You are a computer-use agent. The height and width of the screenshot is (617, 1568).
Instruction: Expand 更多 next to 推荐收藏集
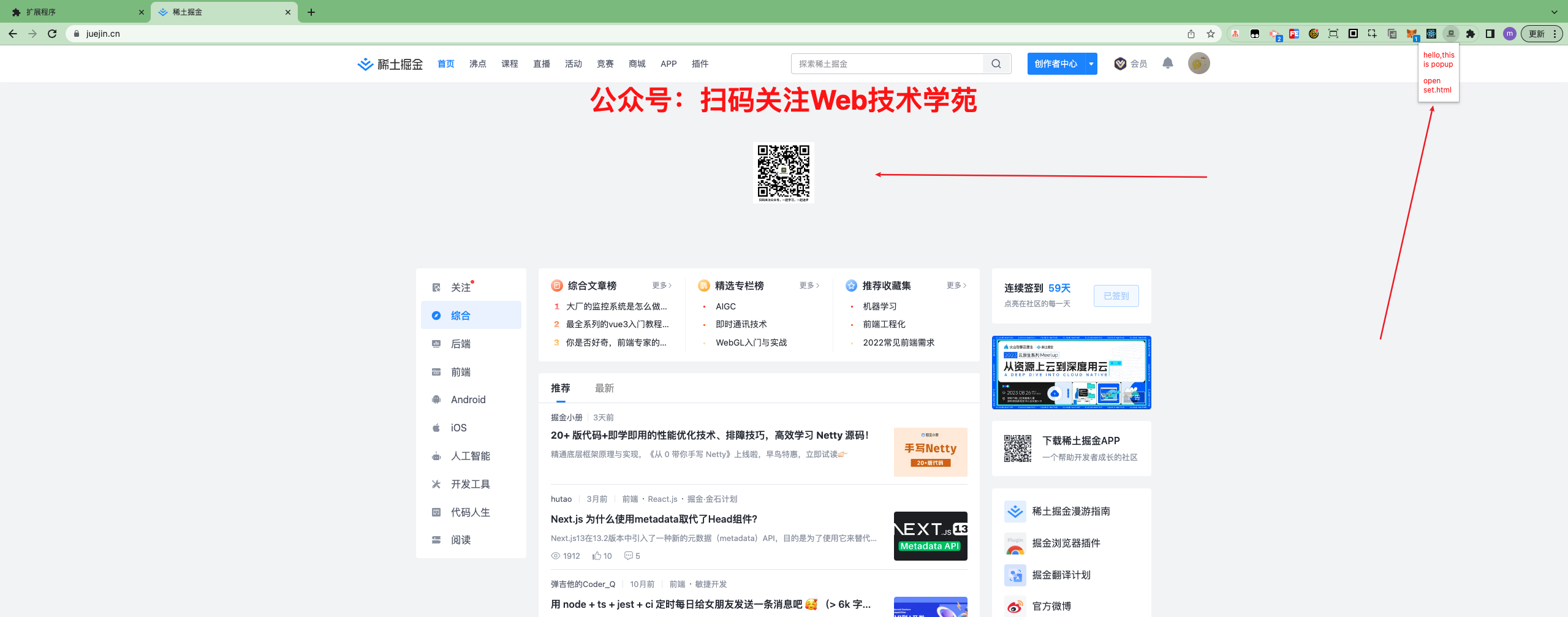(955, 286)
